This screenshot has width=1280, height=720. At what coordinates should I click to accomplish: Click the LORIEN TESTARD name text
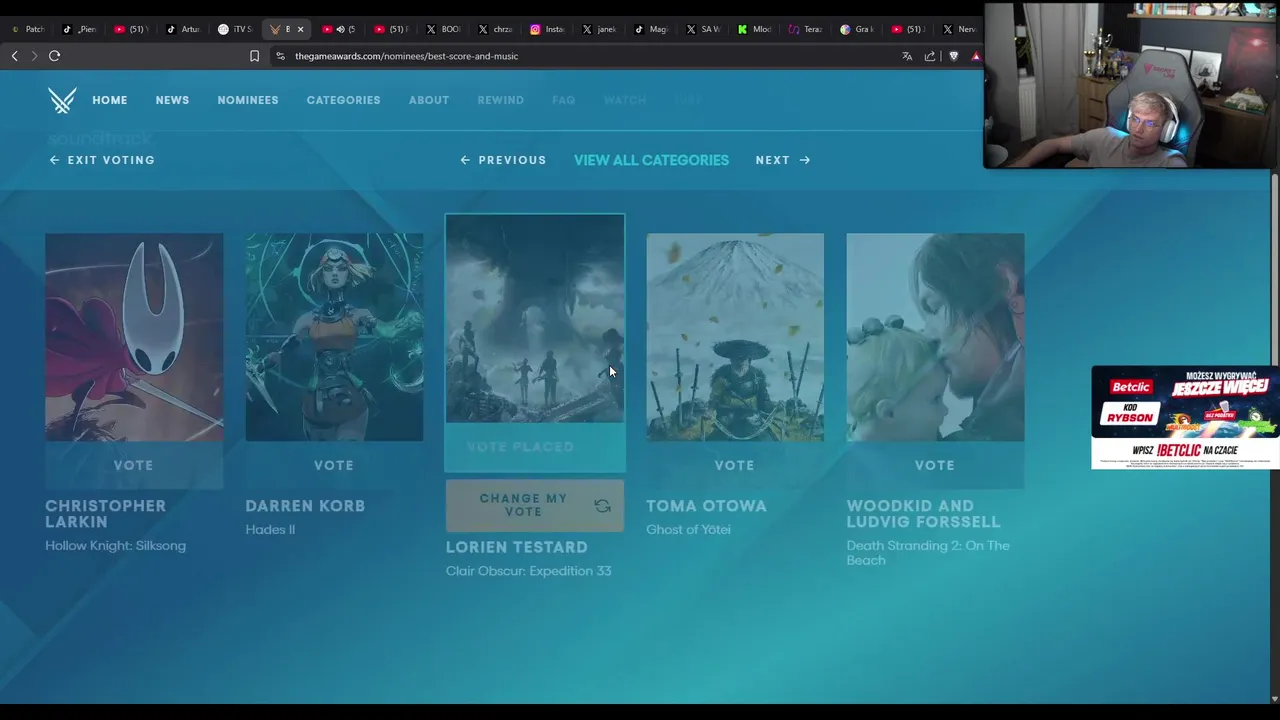517,547
